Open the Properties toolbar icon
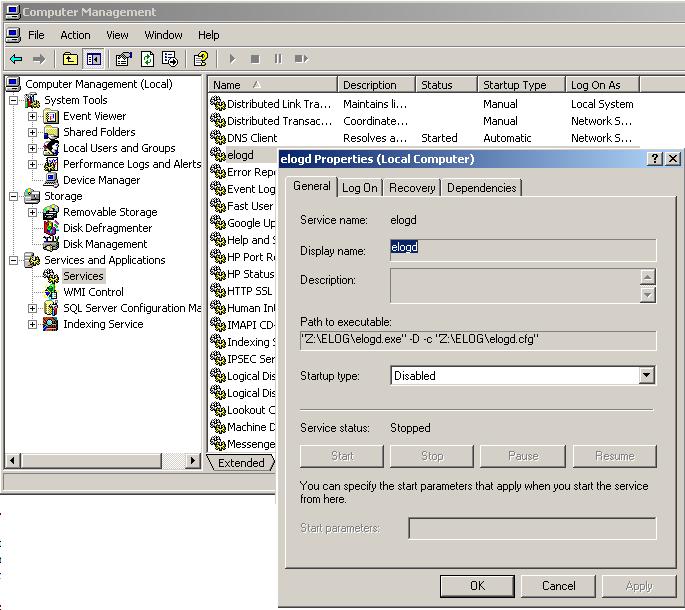 tap(124, 59)
